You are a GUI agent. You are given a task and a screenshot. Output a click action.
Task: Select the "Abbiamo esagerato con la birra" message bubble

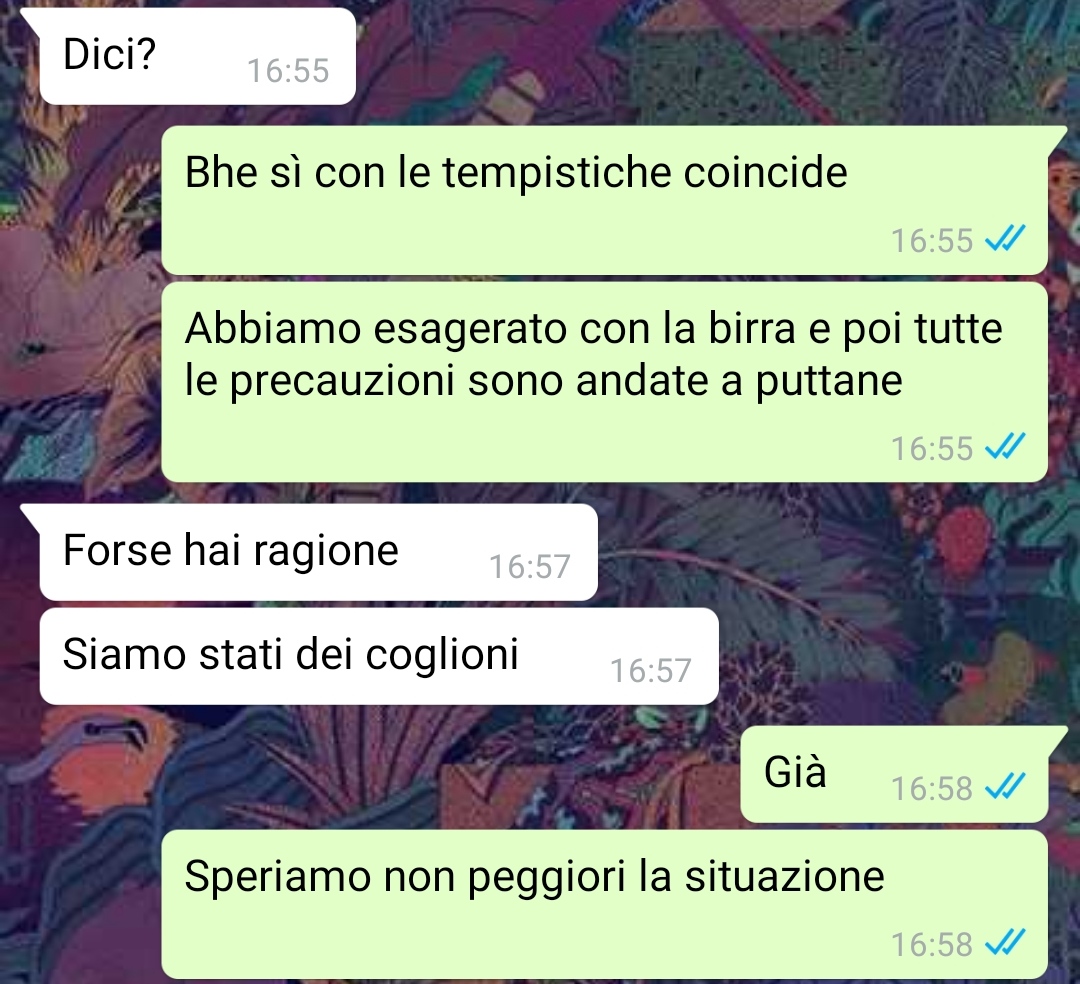point(604,381)
